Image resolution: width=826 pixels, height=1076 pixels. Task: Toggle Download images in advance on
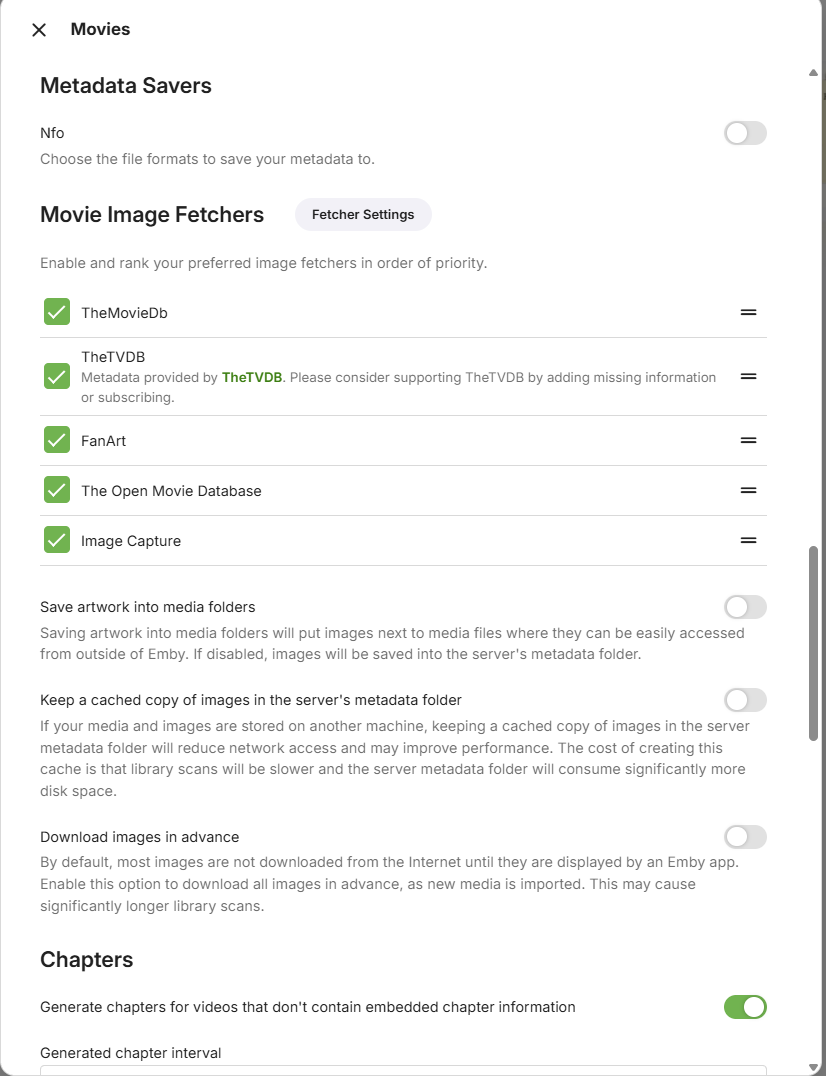pos(745,837)
